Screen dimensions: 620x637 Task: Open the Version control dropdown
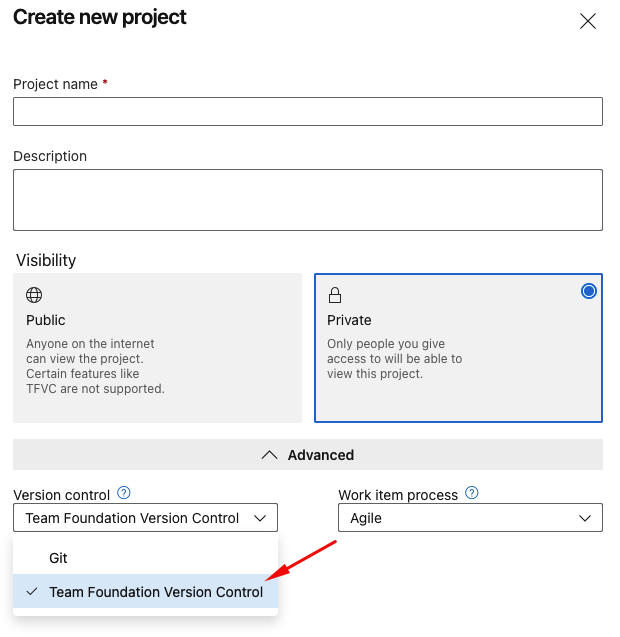pos(145,518)
